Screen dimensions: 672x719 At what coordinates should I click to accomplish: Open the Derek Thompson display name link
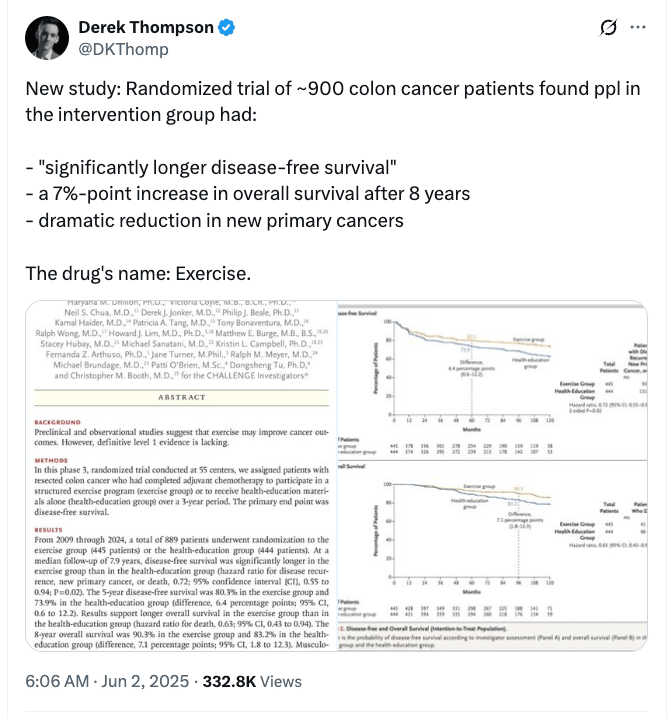[146, 28]
